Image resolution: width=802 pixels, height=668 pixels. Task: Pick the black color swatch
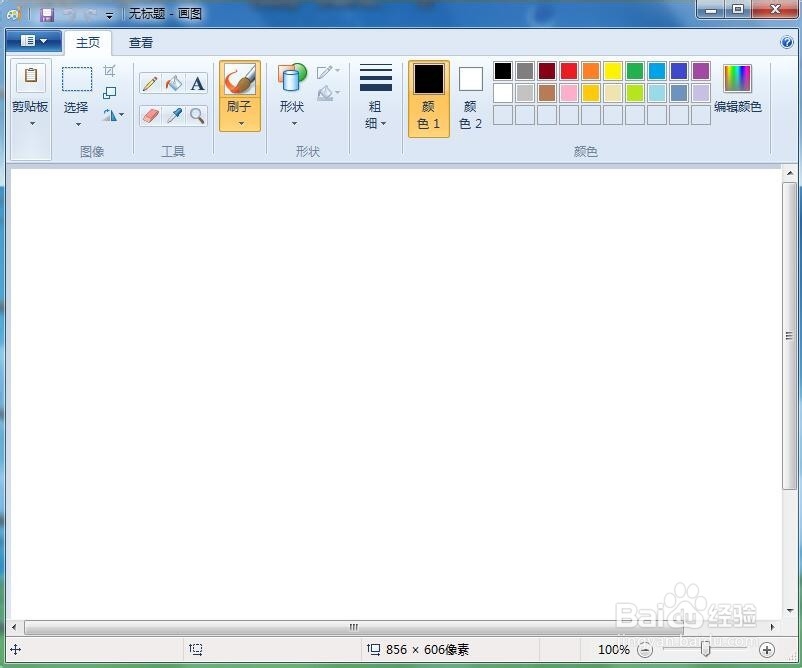tap(503, 71)
